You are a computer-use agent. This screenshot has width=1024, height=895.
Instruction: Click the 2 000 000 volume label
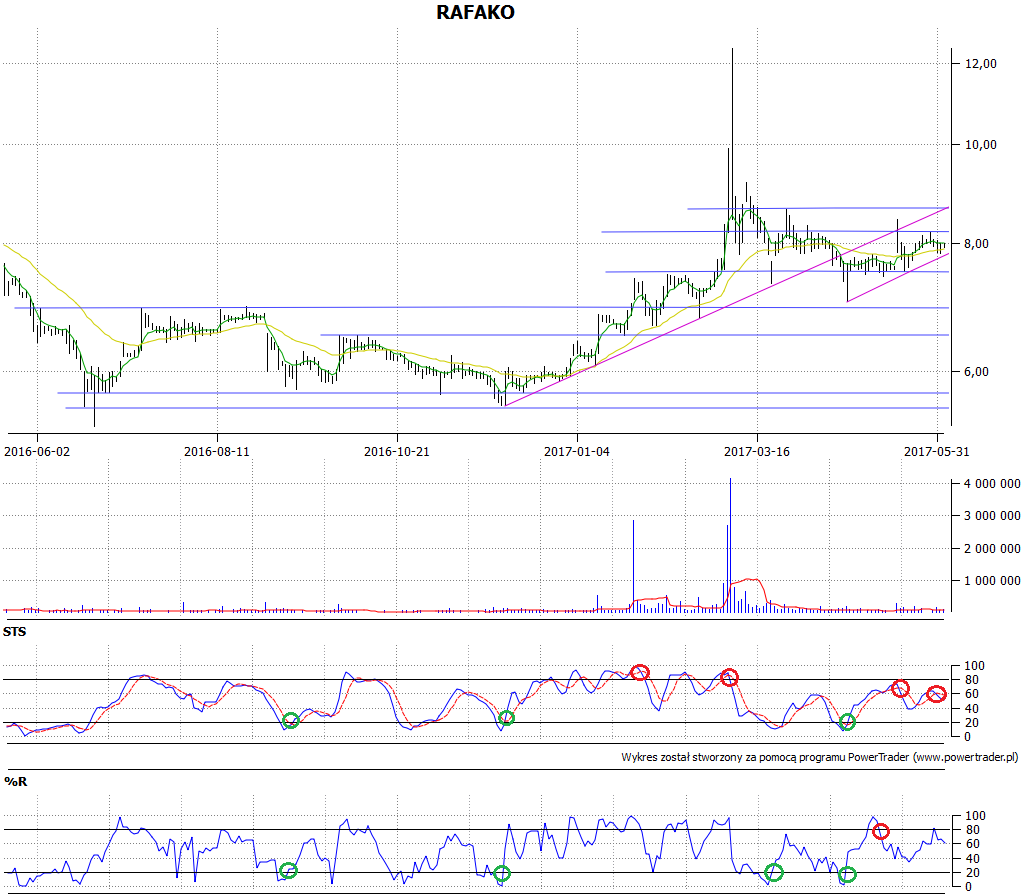[x=992, y=548]
